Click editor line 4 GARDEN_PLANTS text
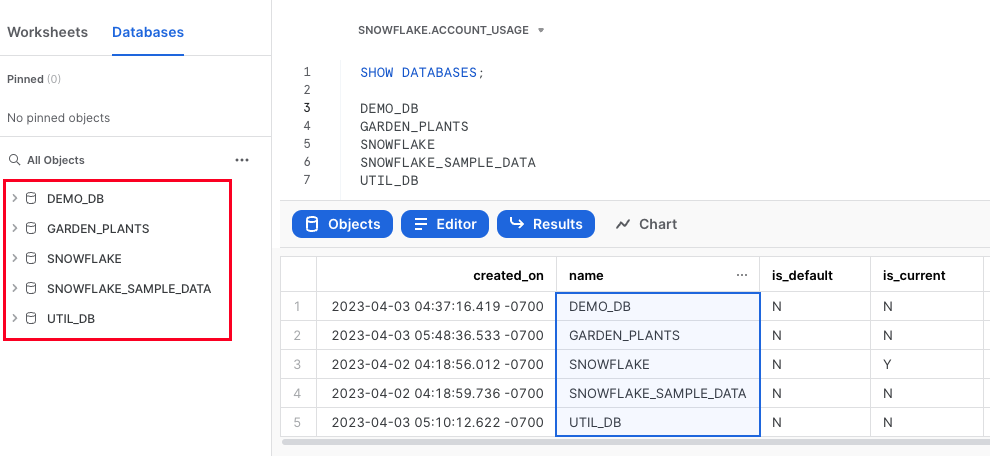 pos(414,126)
